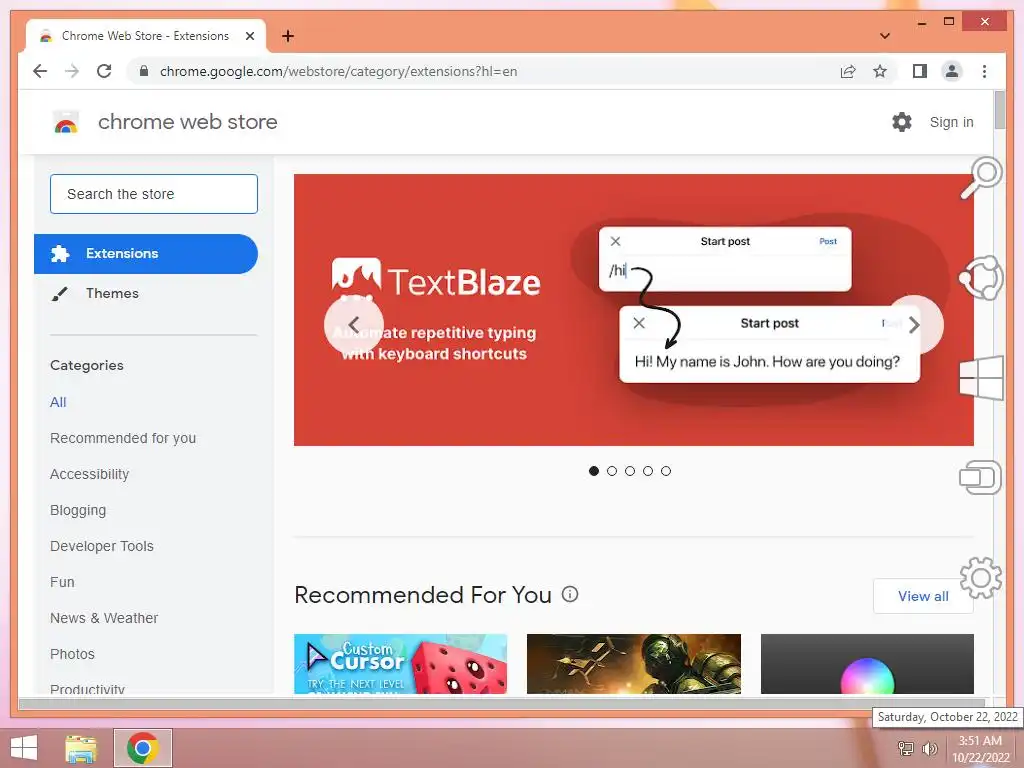Bookmark this page with the star
This screenshot has width=1024, height=768.
pos(880,71)
